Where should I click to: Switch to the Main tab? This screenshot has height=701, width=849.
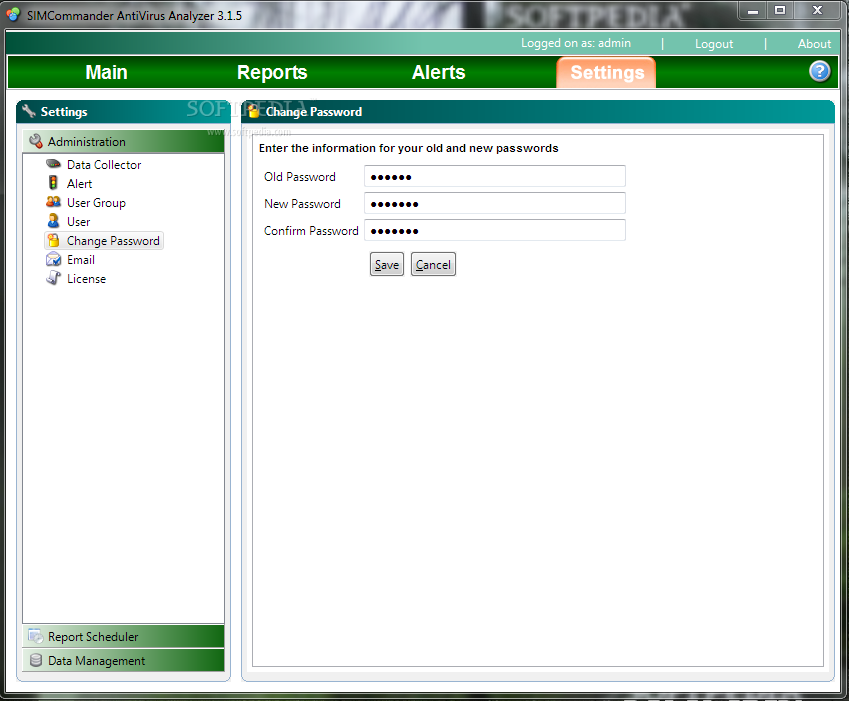(x=107, y=72)
